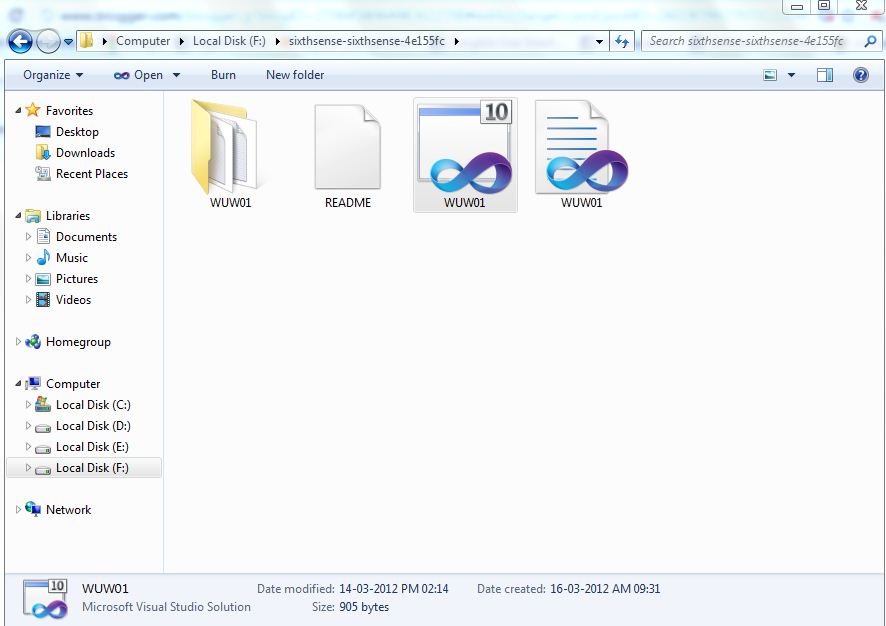Collapse the Computer node
The image size is (886, 626).
tap(18, 384)
